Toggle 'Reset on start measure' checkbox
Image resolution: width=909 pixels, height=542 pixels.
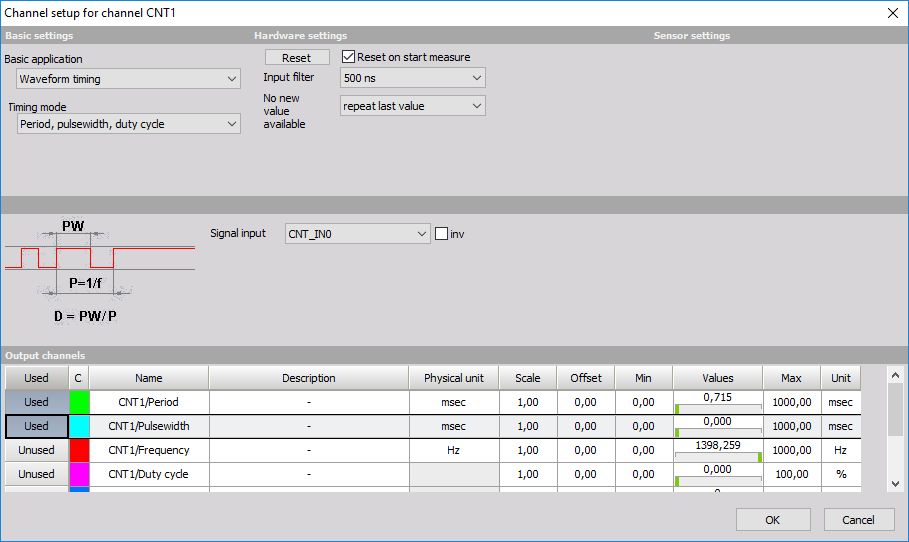click(x=348, y=57)
